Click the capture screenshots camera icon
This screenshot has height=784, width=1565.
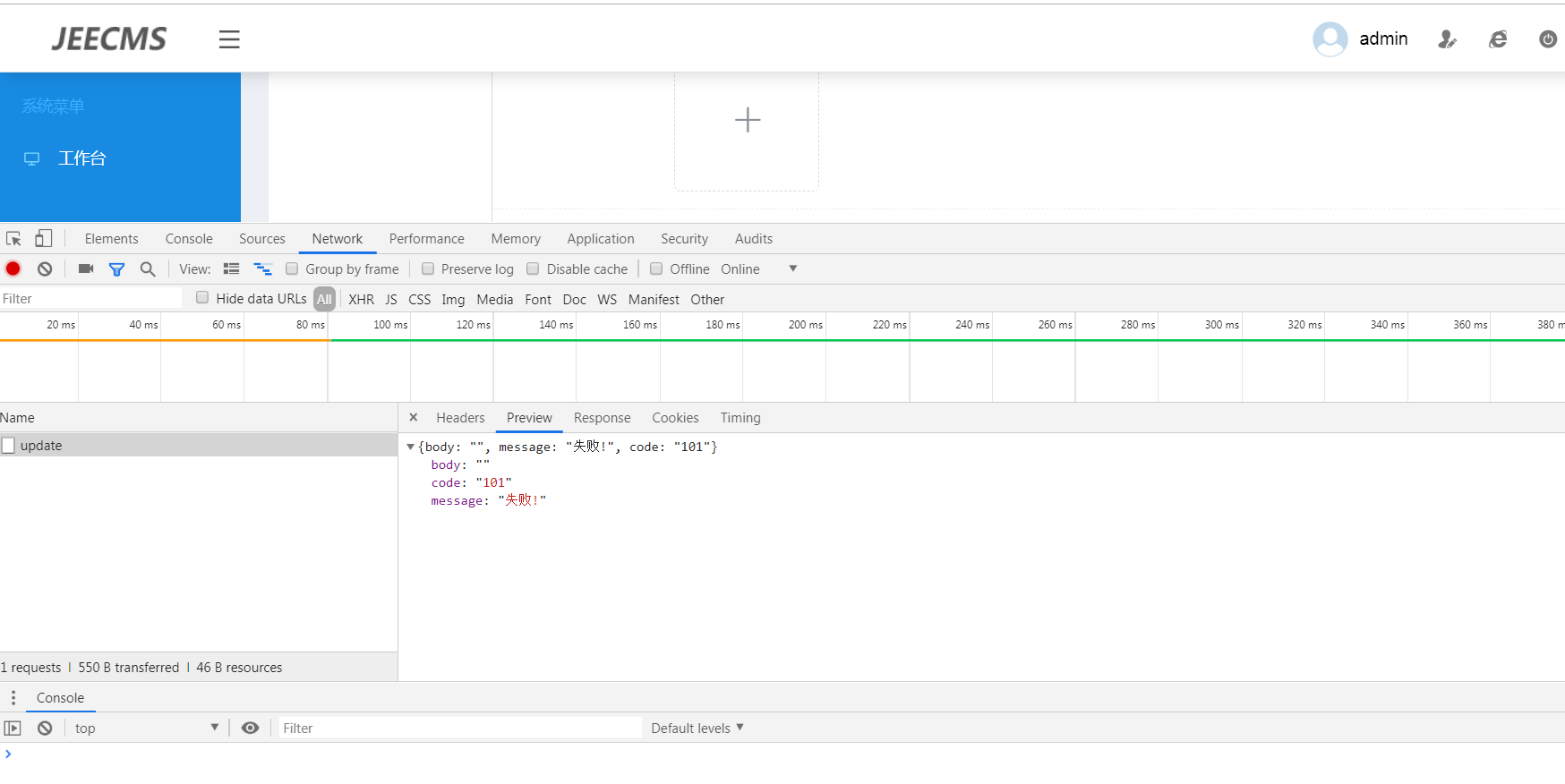[86, 268]
